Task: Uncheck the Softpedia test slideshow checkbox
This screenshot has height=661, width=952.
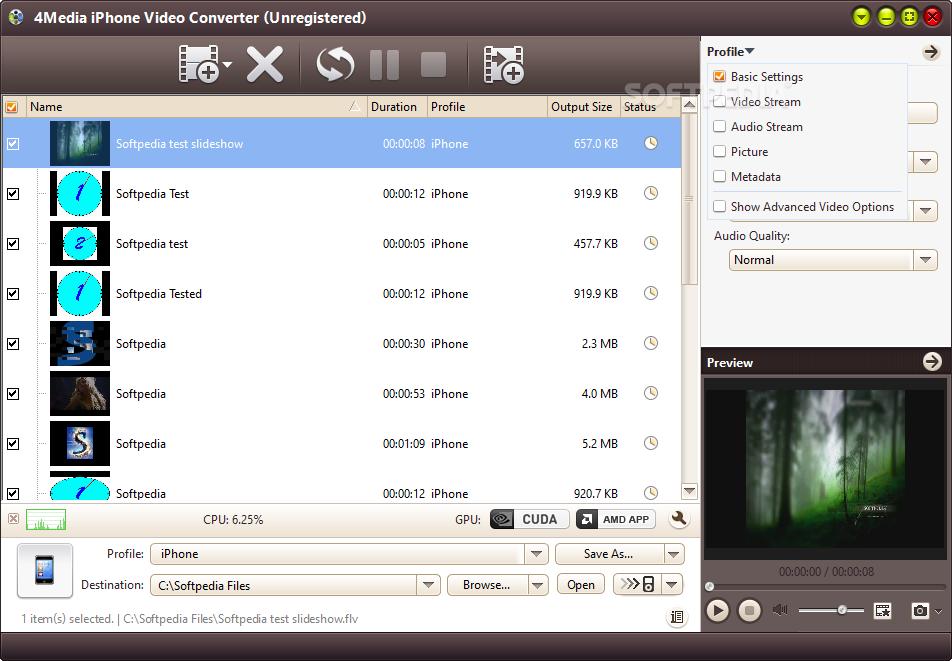Action: click(13, 144)
